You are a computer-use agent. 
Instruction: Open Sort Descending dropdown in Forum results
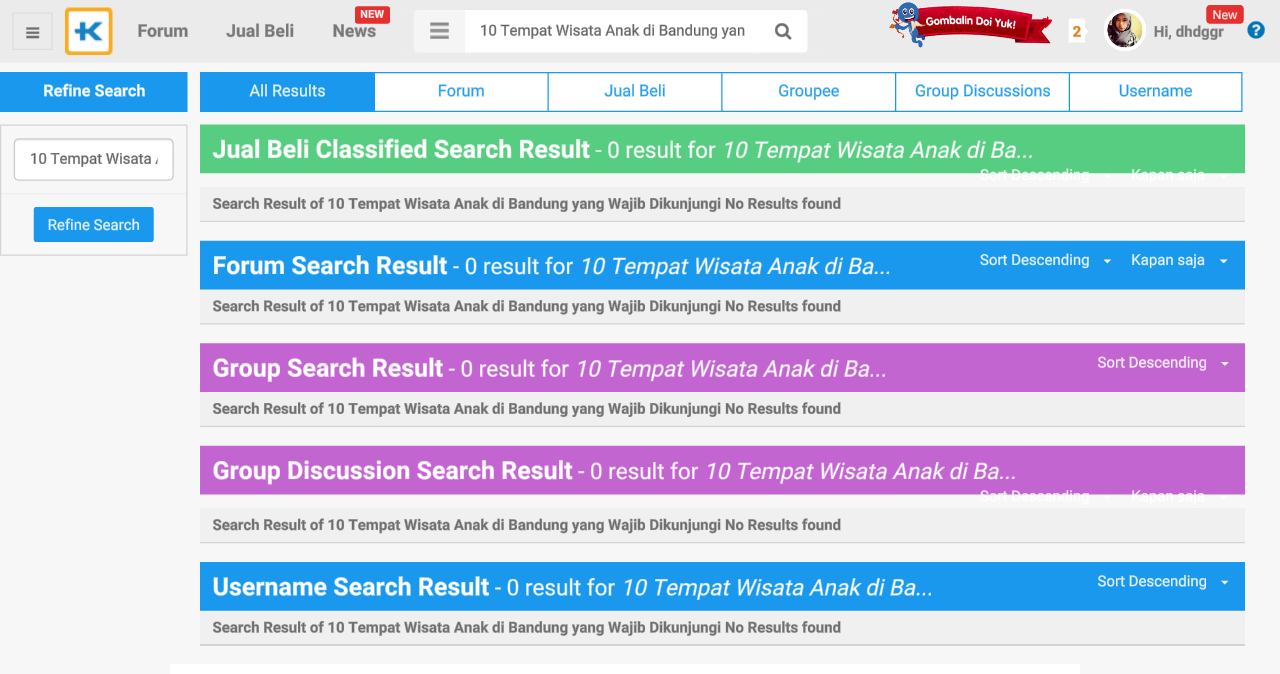(x=1046, y=260)
